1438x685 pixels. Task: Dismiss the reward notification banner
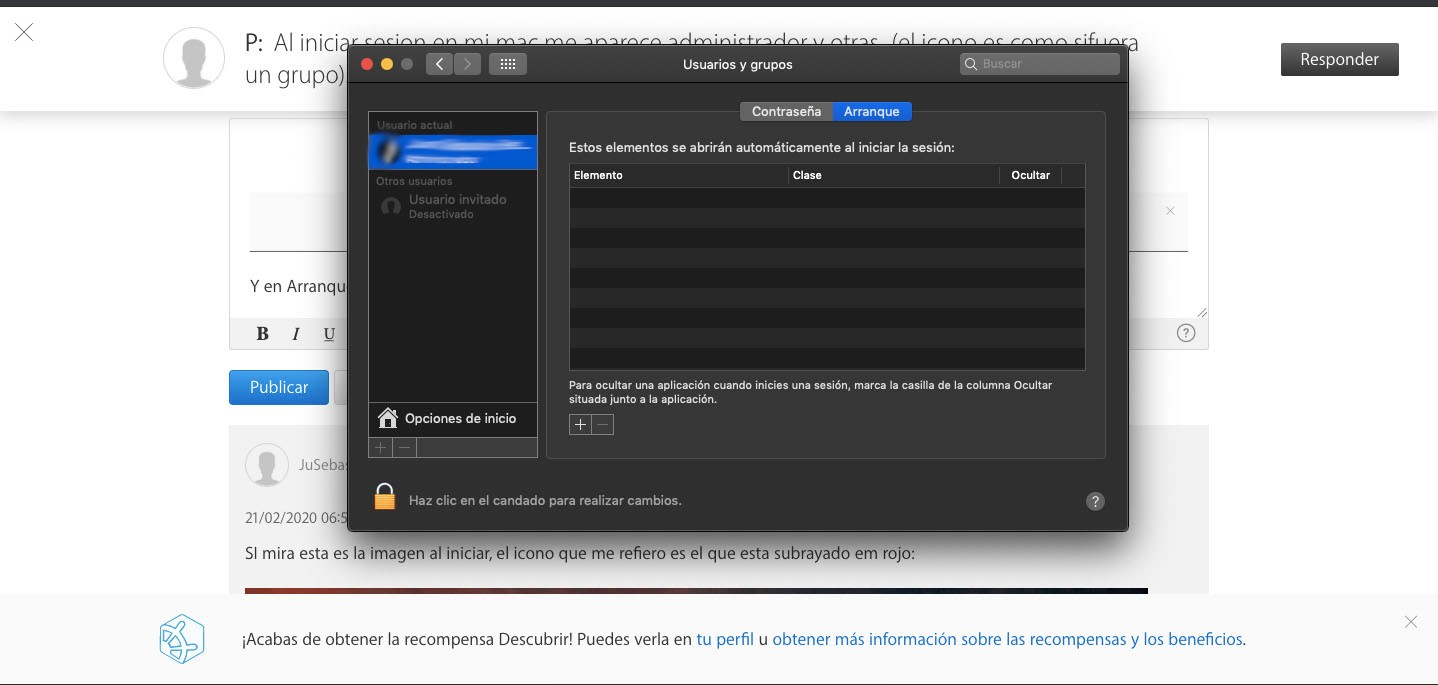[1410, 622]
